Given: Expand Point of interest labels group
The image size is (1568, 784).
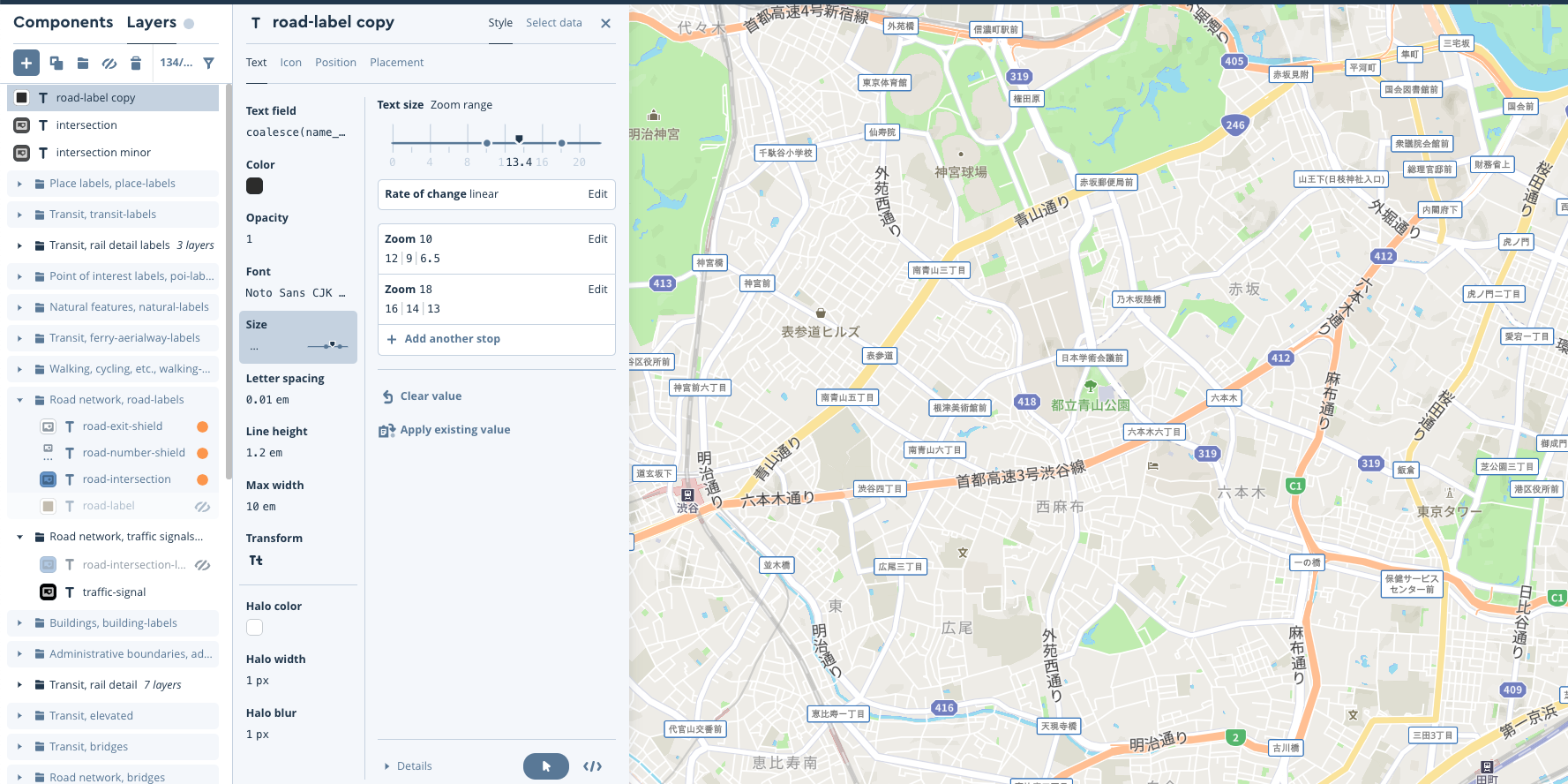Looking at the screenshot, I should click(x=19, y=276).
